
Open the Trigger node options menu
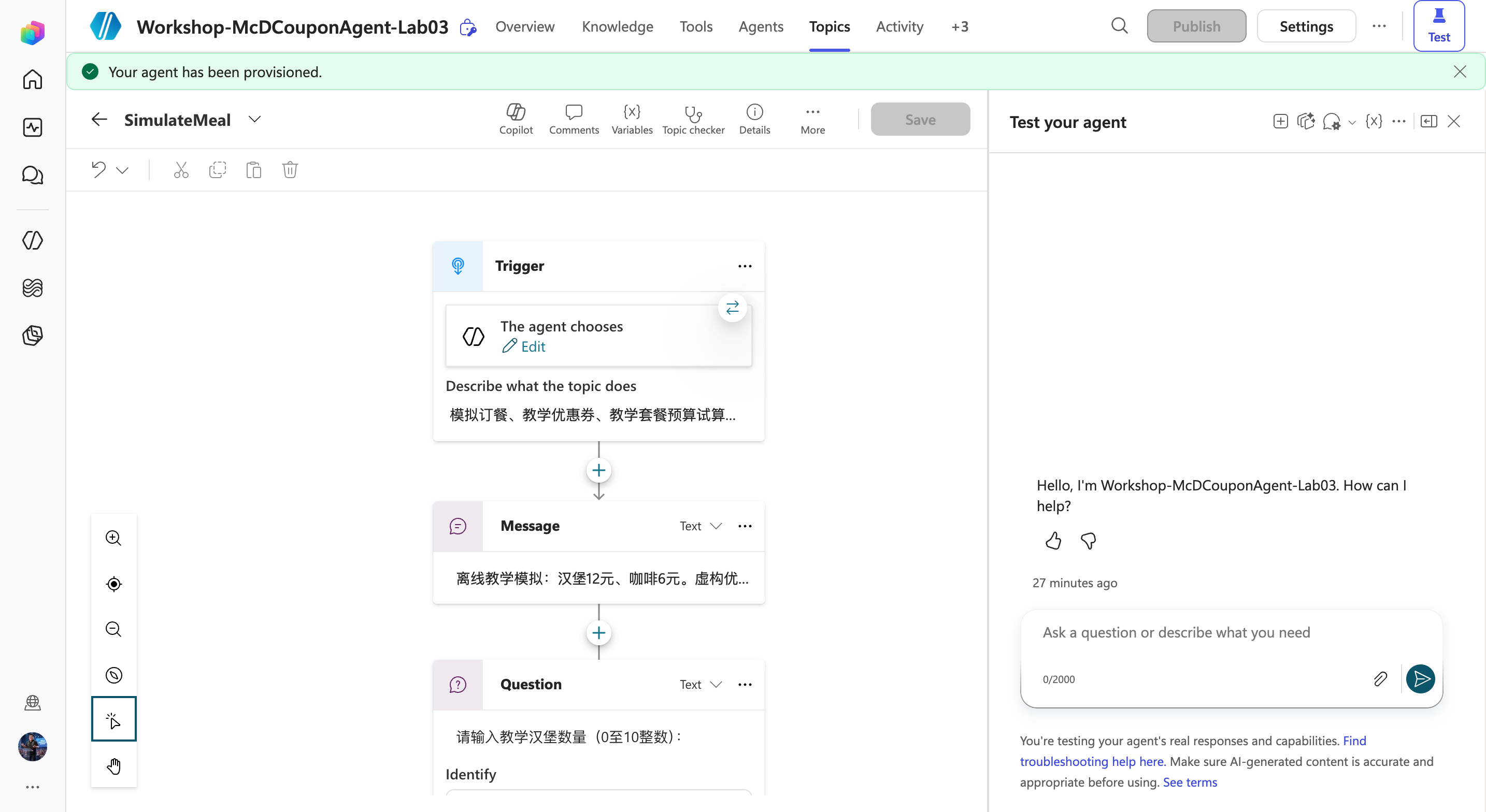[745, 266]
